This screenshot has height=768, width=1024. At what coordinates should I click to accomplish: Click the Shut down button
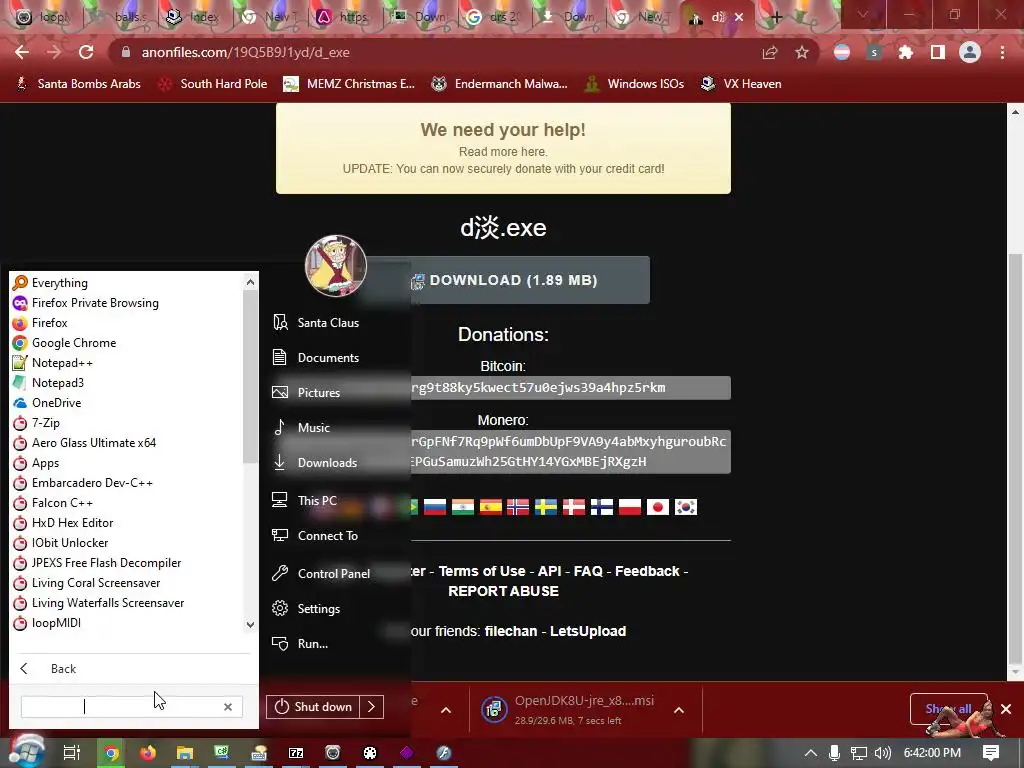click(313, 707)
